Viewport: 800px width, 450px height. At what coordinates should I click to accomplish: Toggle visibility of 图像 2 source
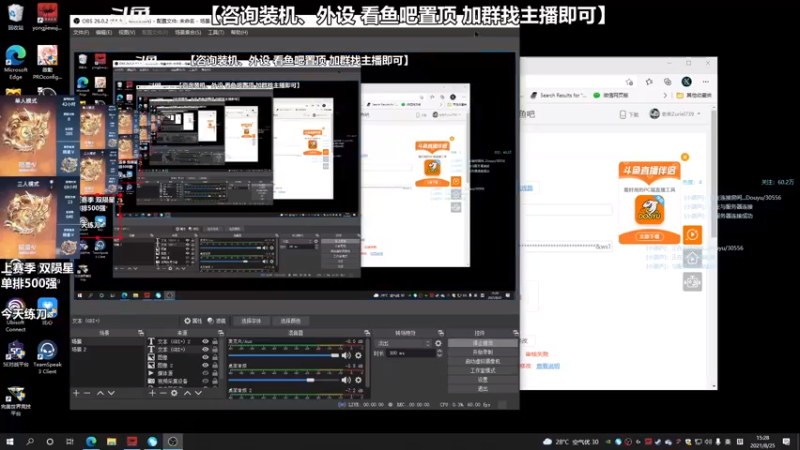coord(205,365)
